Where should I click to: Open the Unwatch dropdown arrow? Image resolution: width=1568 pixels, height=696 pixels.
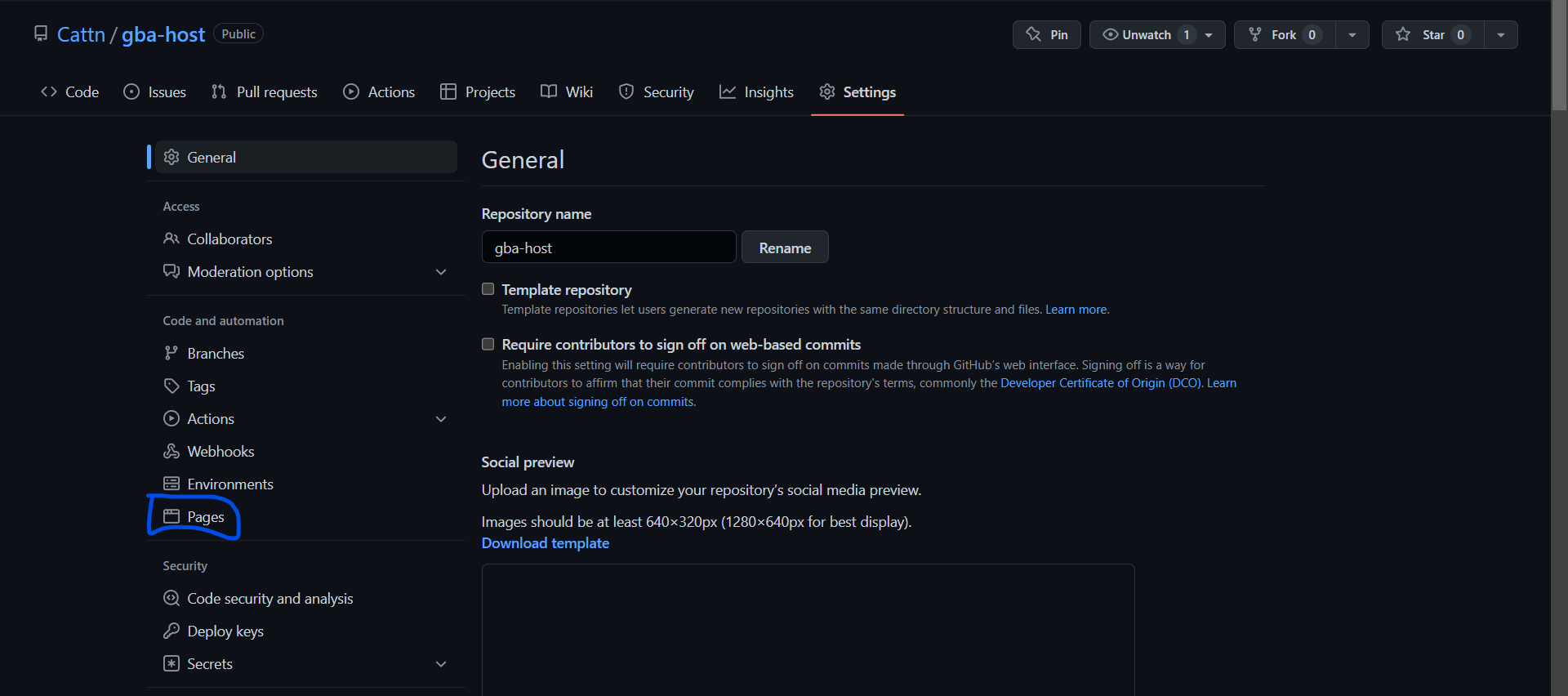pos(1209,35)
